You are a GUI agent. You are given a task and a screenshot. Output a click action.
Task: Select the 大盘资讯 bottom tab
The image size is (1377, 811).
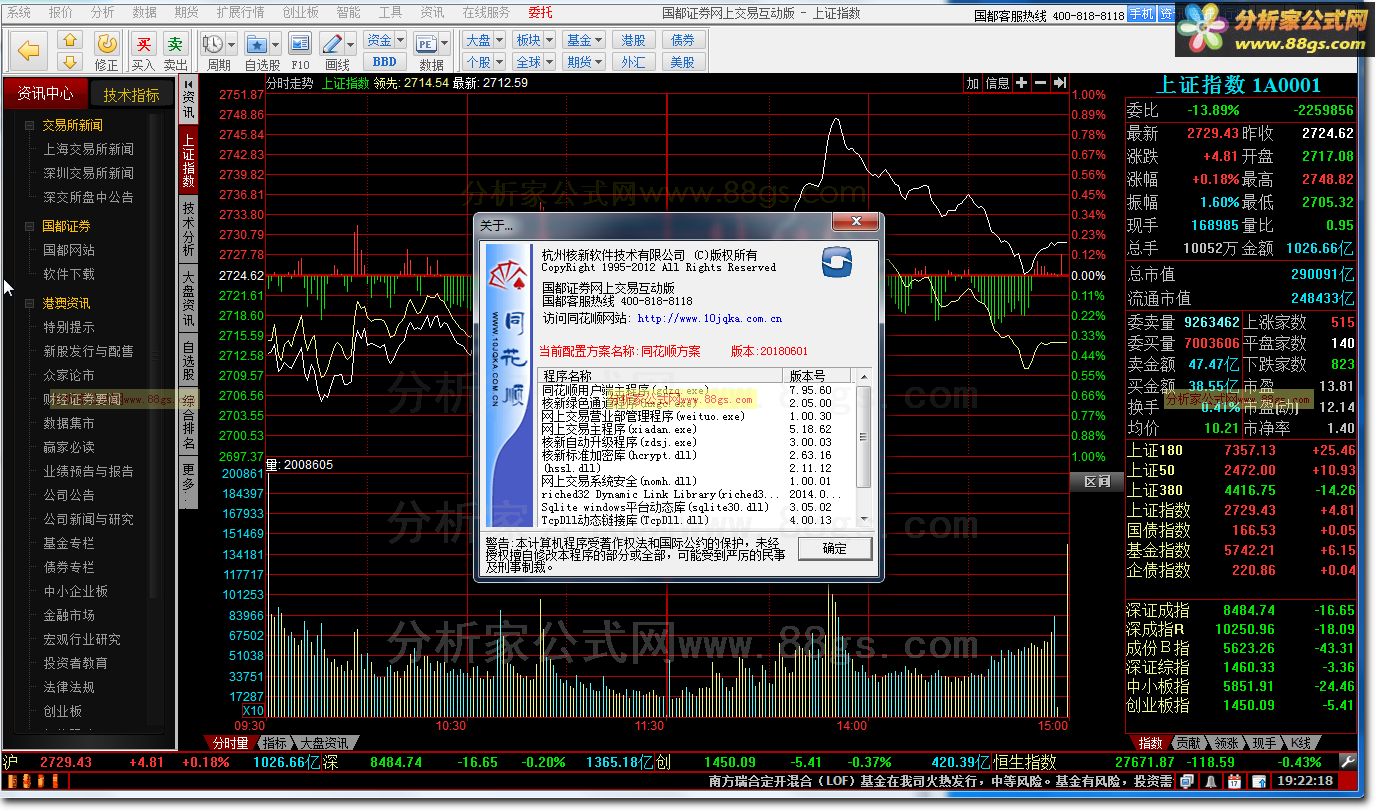(x=322, y=743)
